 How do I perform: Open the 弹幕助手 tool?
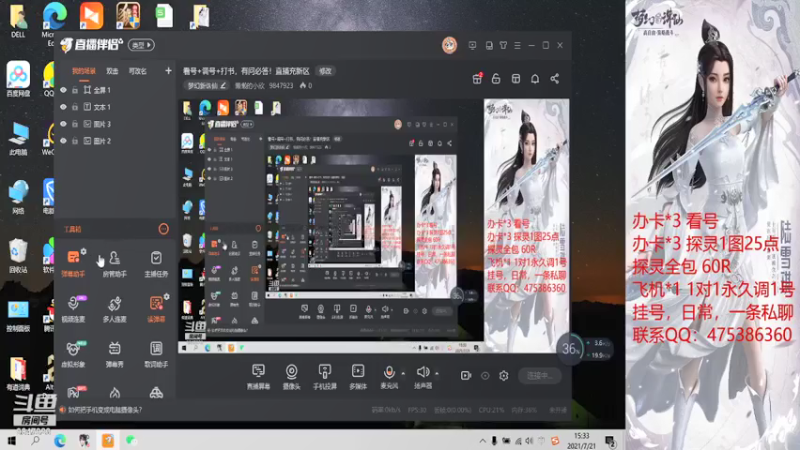point(73,263)
